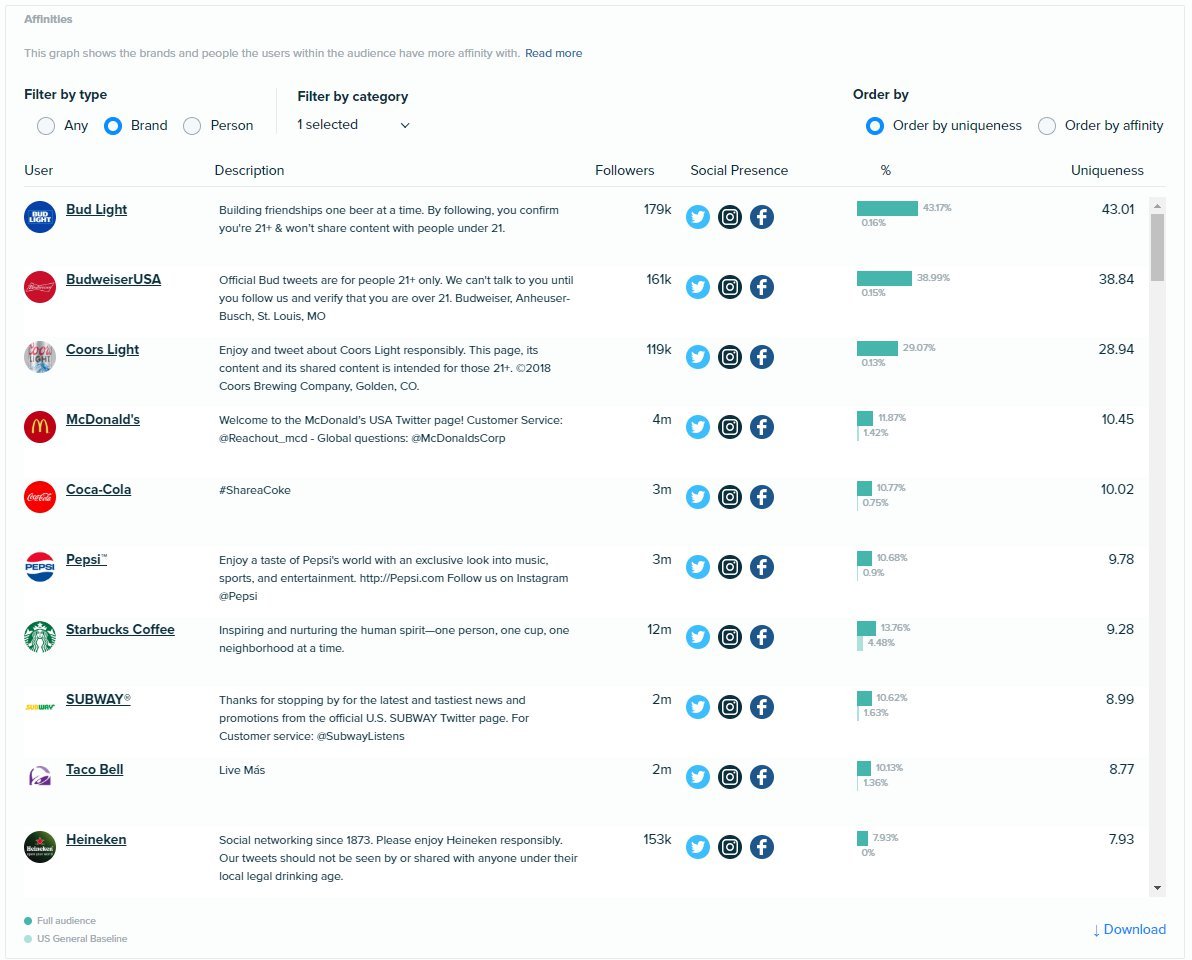Open Bud Light's Facebook icon
This screenshot has height=960, width=1192.
click(762, 217)
